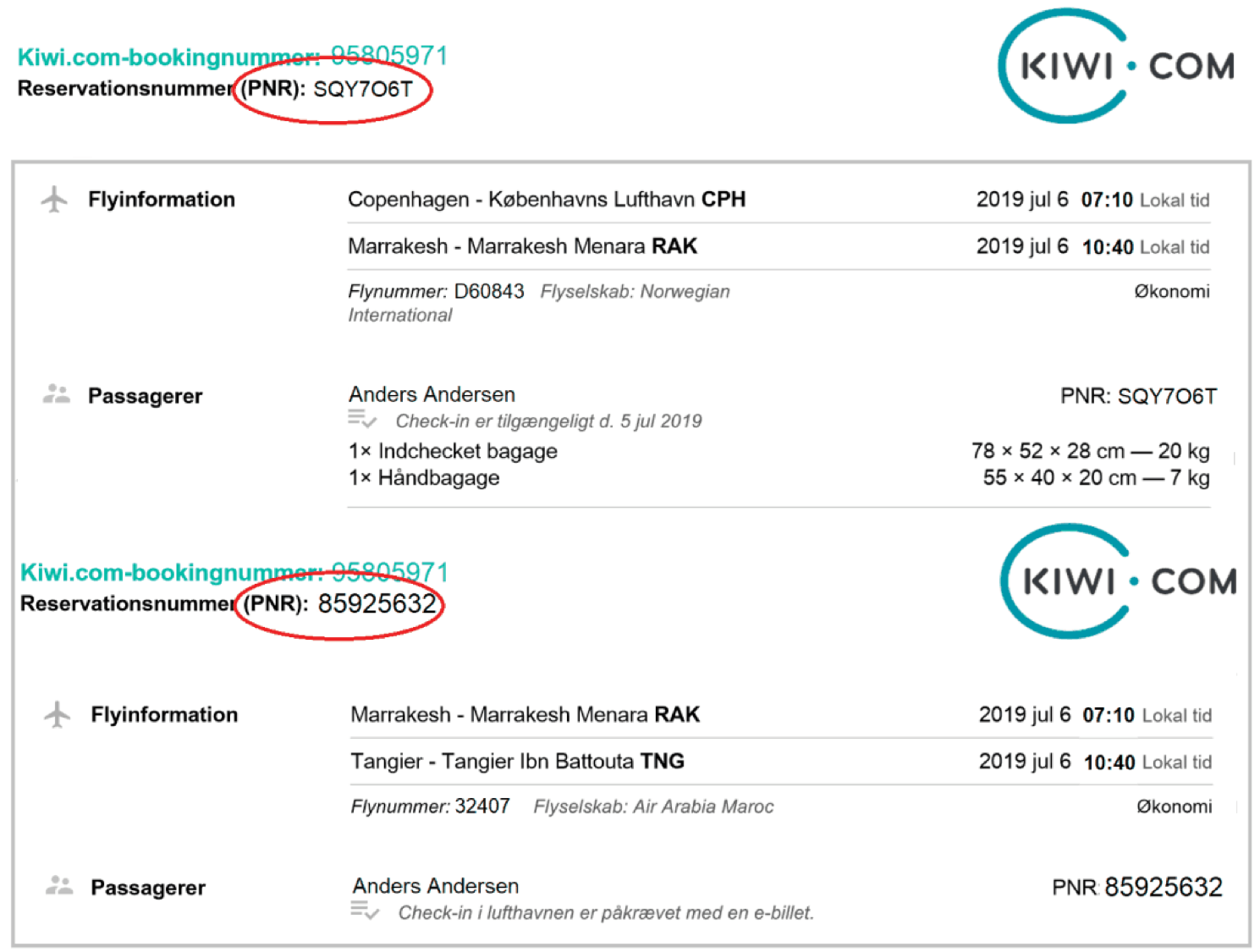The width and height of the screenshot is (1260, 952).
Task: Click the lower Kiwi.com logo
Action: point(1119,581)
